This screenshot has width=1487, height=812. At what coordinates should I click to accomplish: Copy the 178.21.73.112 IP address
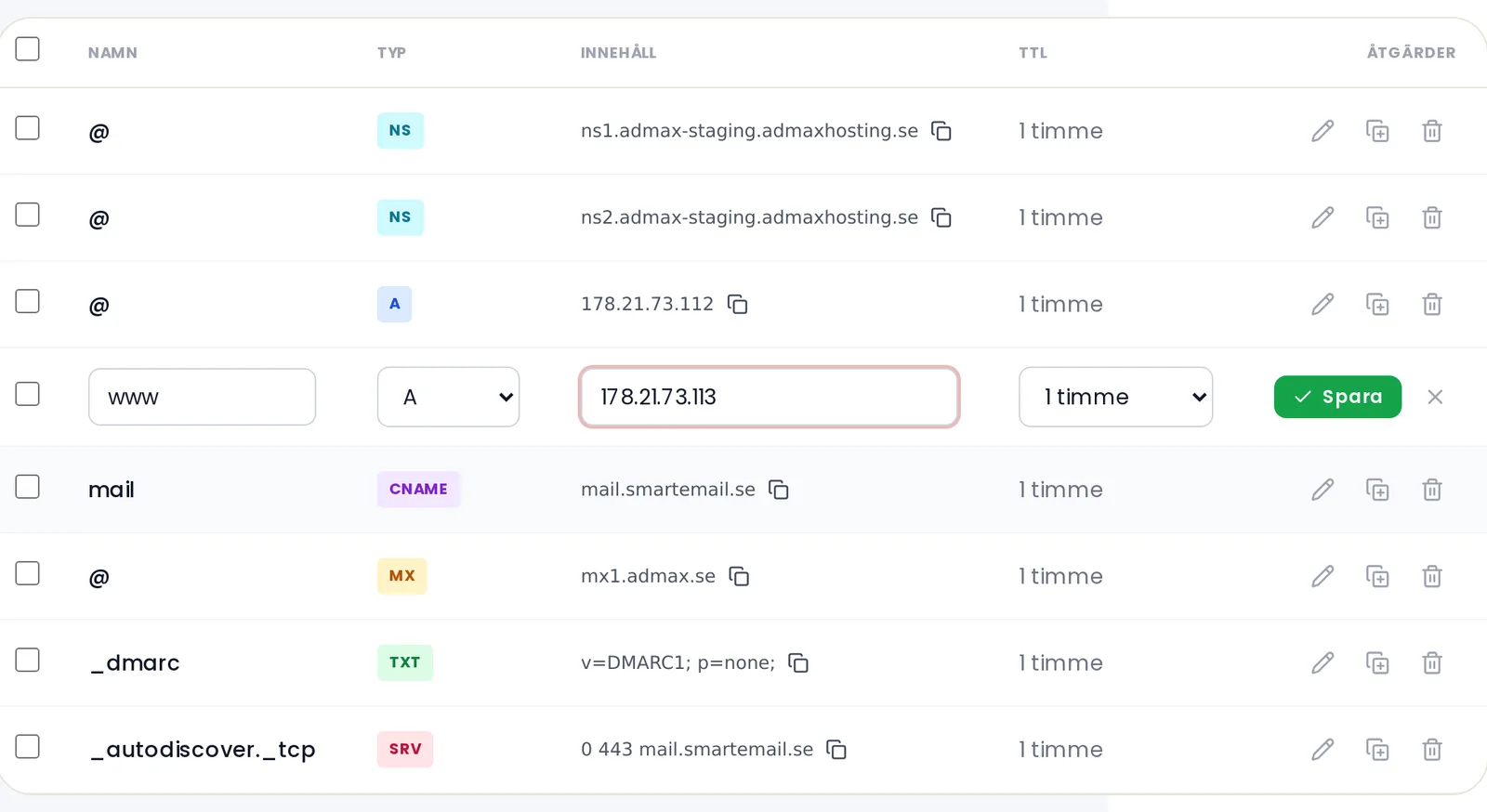coord(738,304)
